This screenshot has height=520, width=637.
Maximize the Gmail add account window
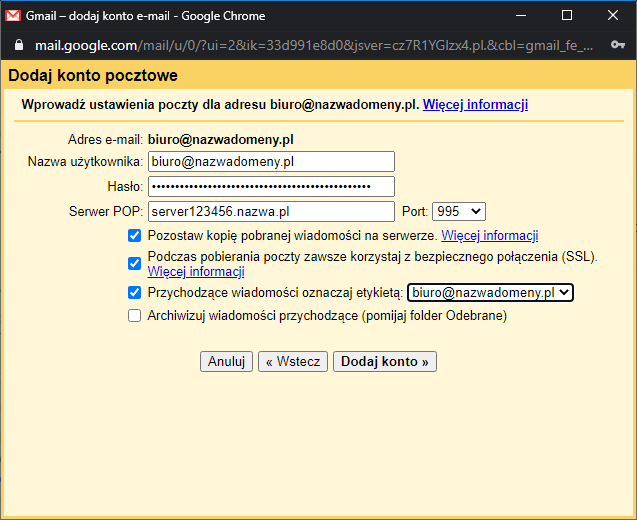(x=567, y=15)
